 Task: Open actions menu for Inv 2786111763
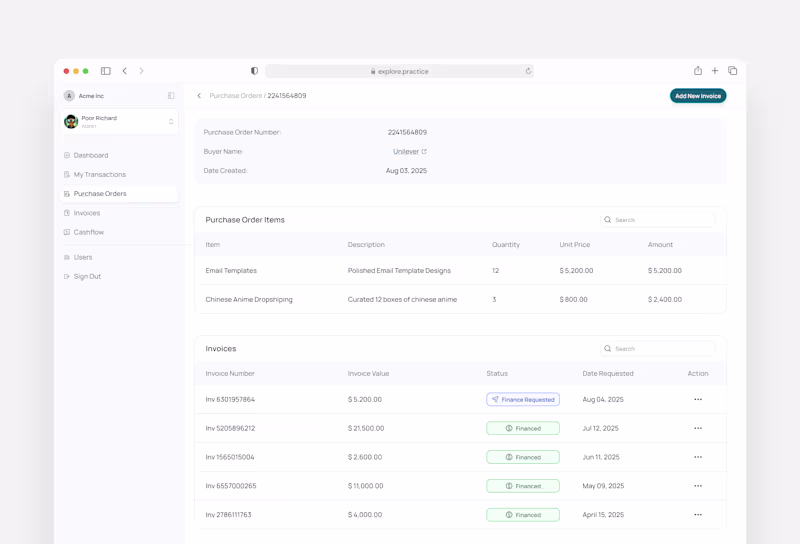coord(697,515)
